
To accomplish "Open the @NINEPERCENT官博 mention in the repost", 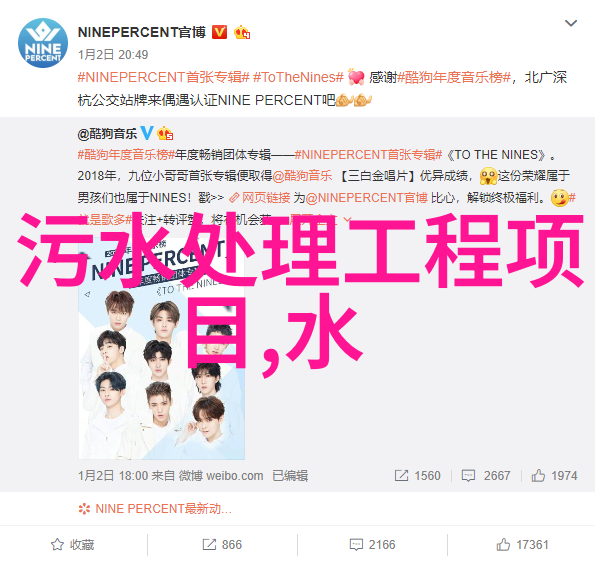I will 367,198.
